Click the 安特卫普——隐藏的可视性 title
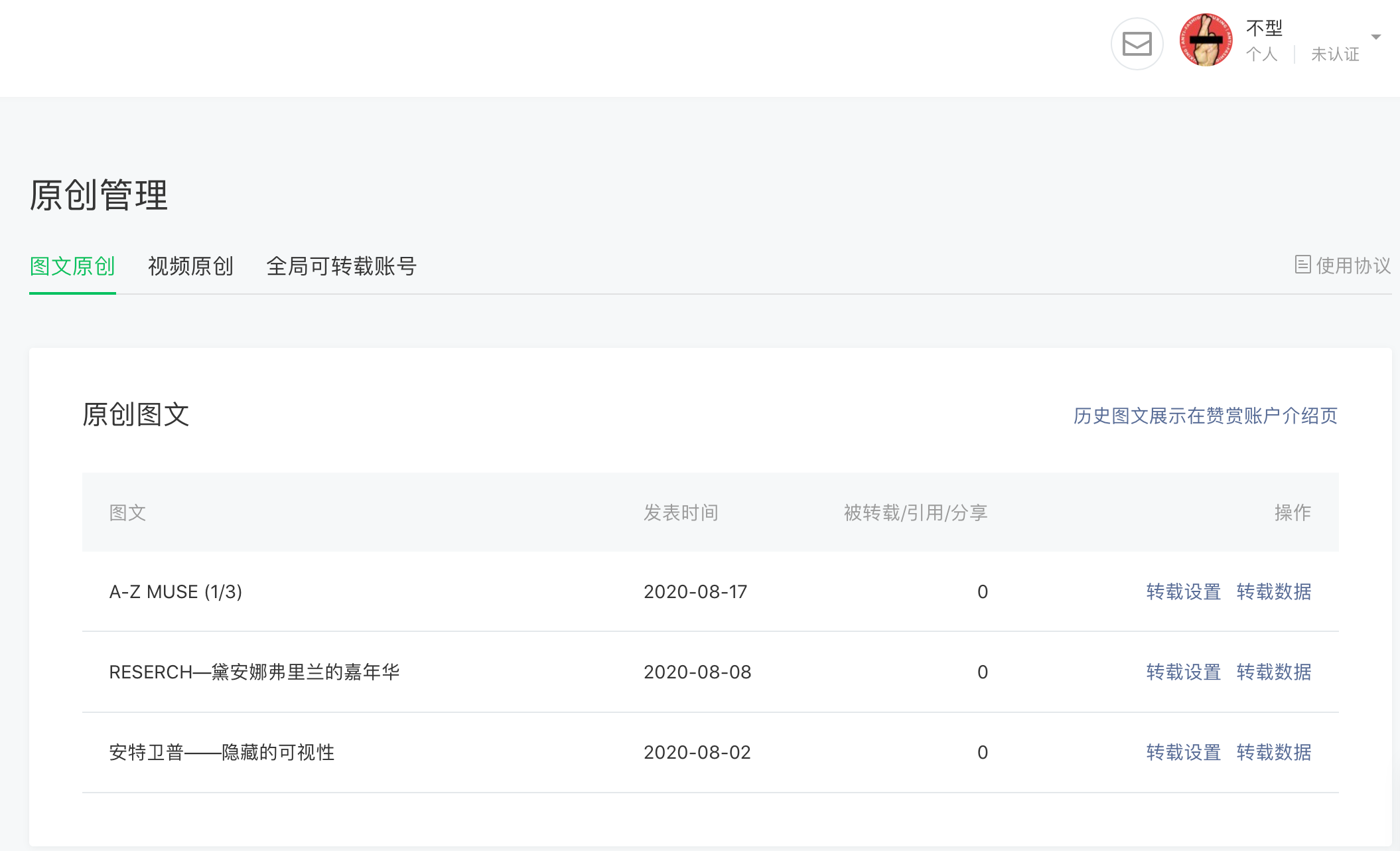Viewport: 1400px width, 851px height. tap(222, 752)
